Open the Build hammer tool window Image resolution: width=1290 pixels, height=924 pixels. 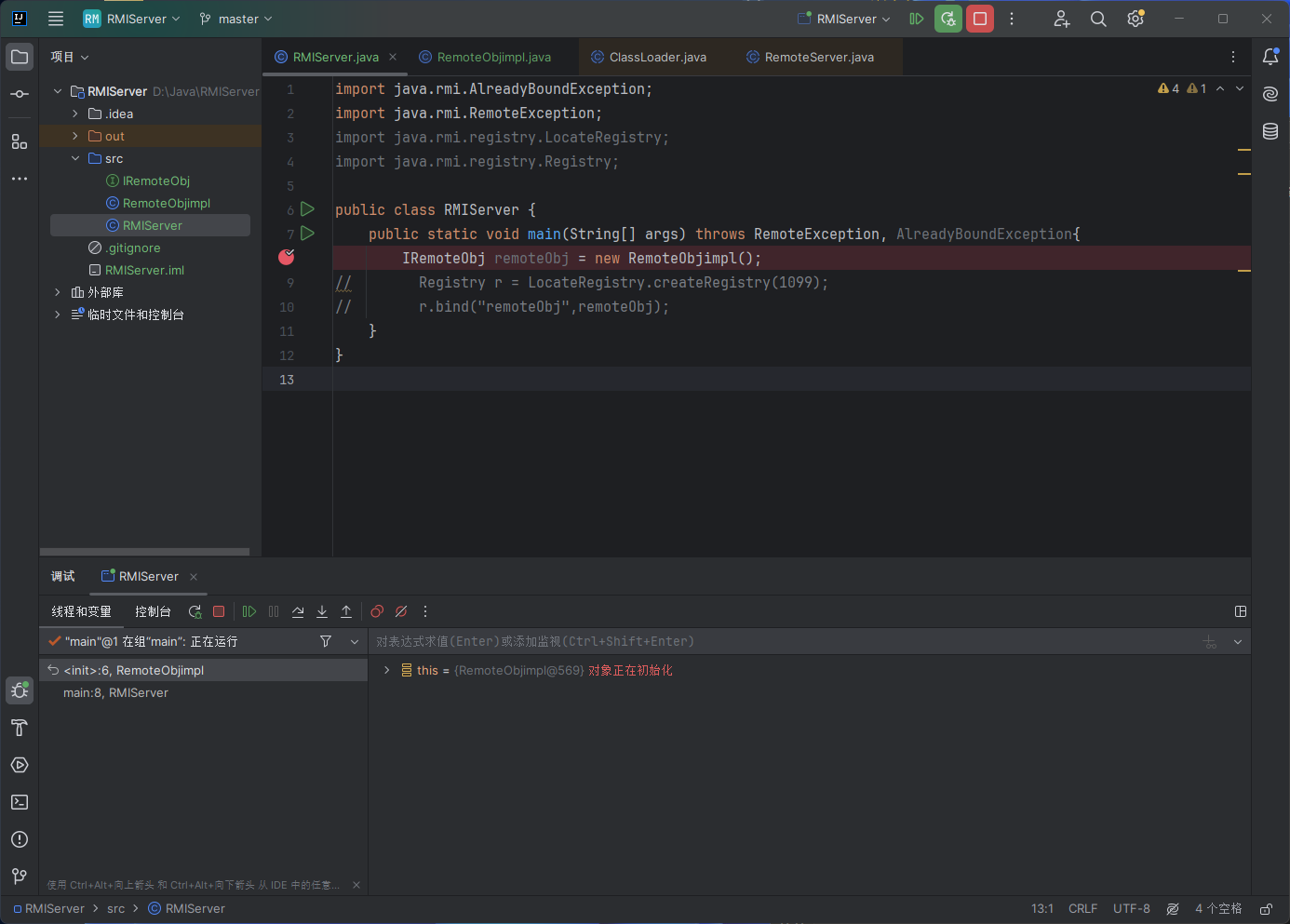20,728
